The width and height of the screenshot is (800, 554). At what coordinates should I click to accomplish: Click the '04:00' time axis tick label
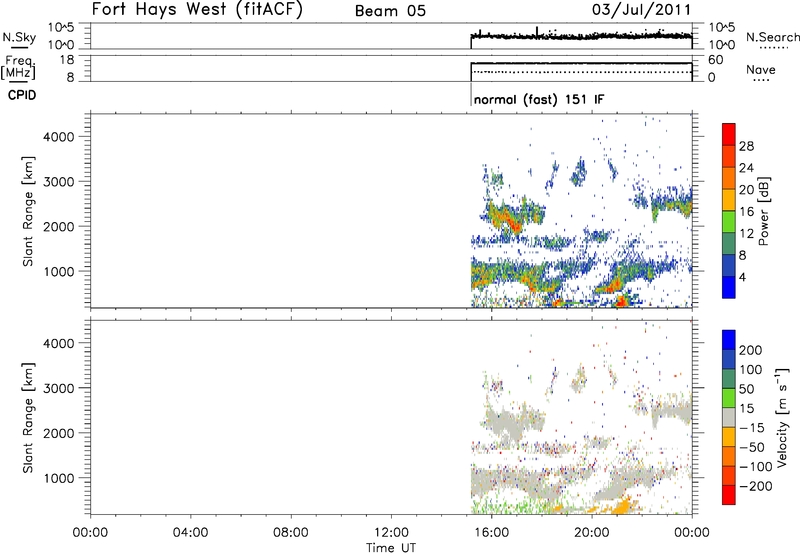click(x=191, y=533)
